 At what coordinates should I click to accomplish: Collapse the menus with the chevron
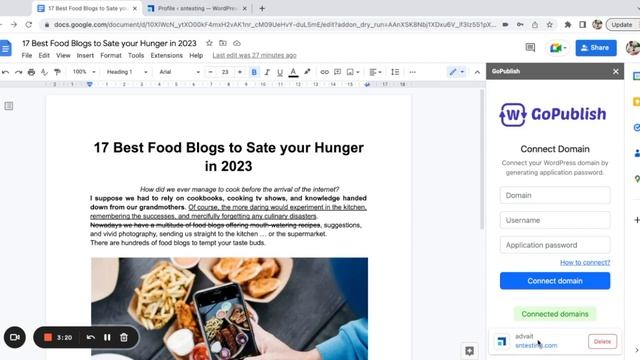point(477,72)
